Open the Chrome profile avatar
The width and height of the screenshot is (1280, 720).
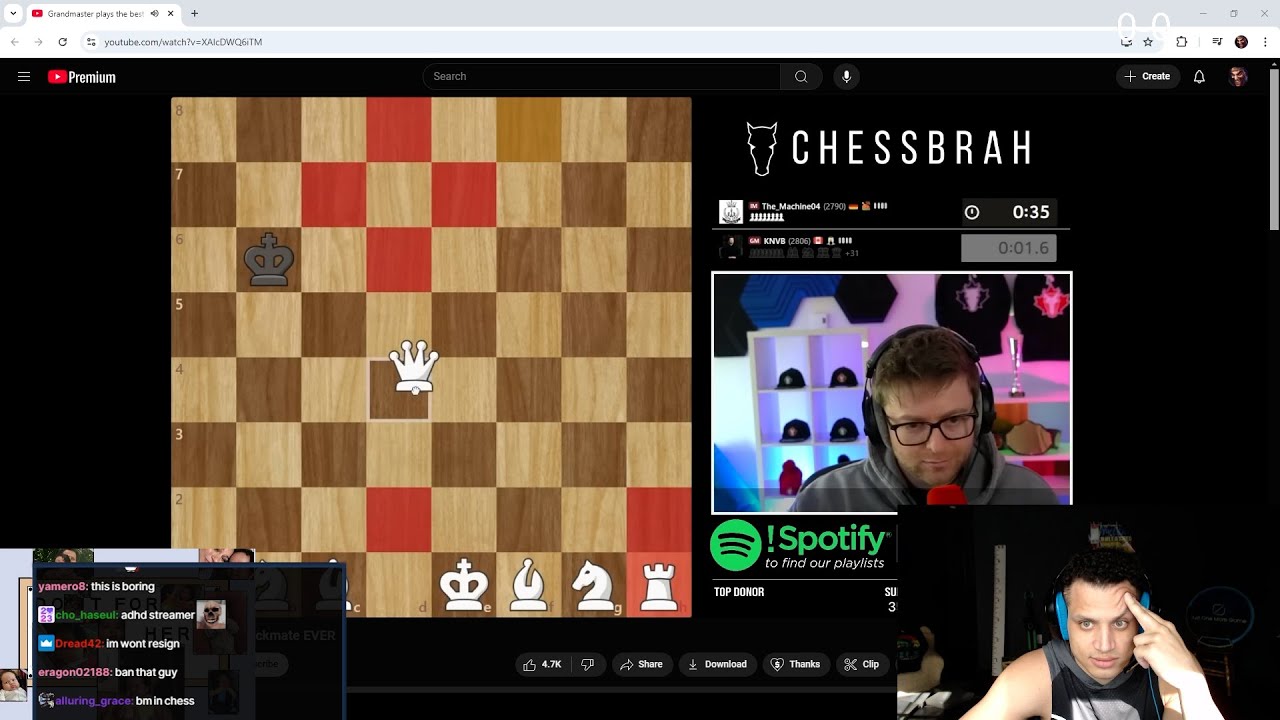coord(1241,42)
